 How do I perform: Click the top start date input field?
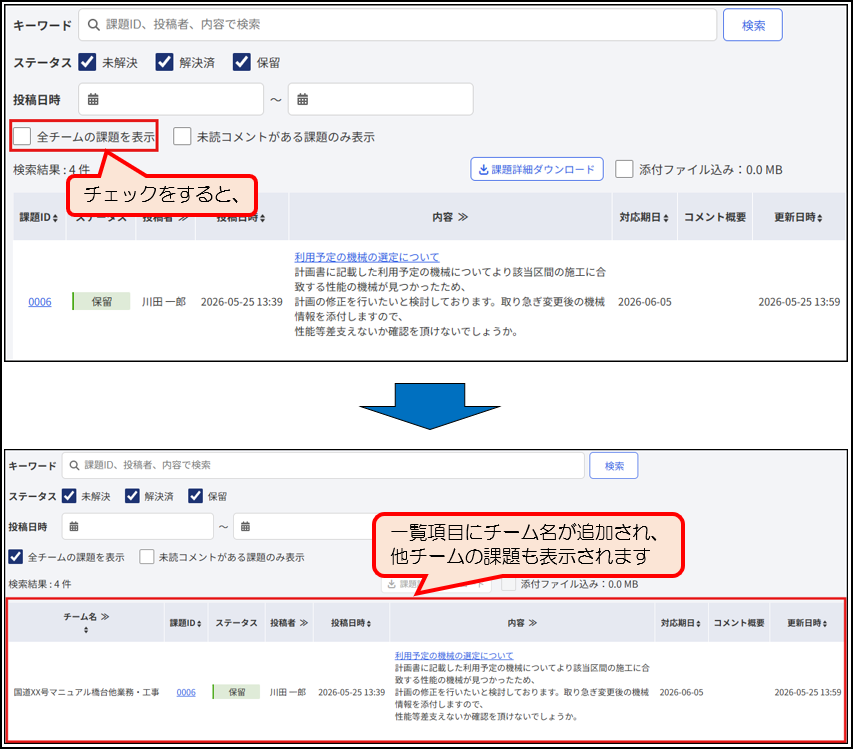coord(171,100)
